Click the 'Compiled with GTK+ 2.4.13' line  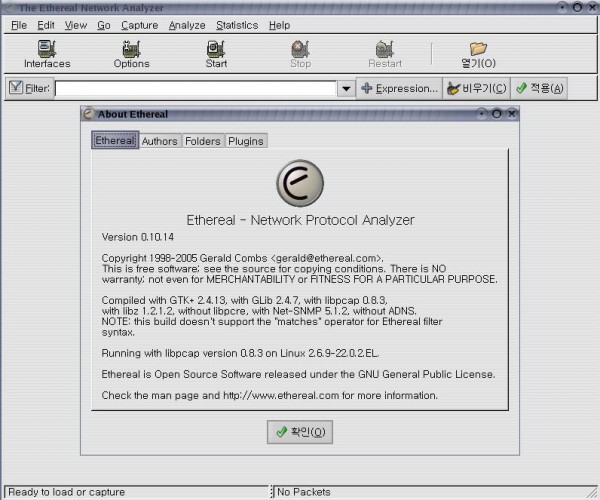point(245,300)
